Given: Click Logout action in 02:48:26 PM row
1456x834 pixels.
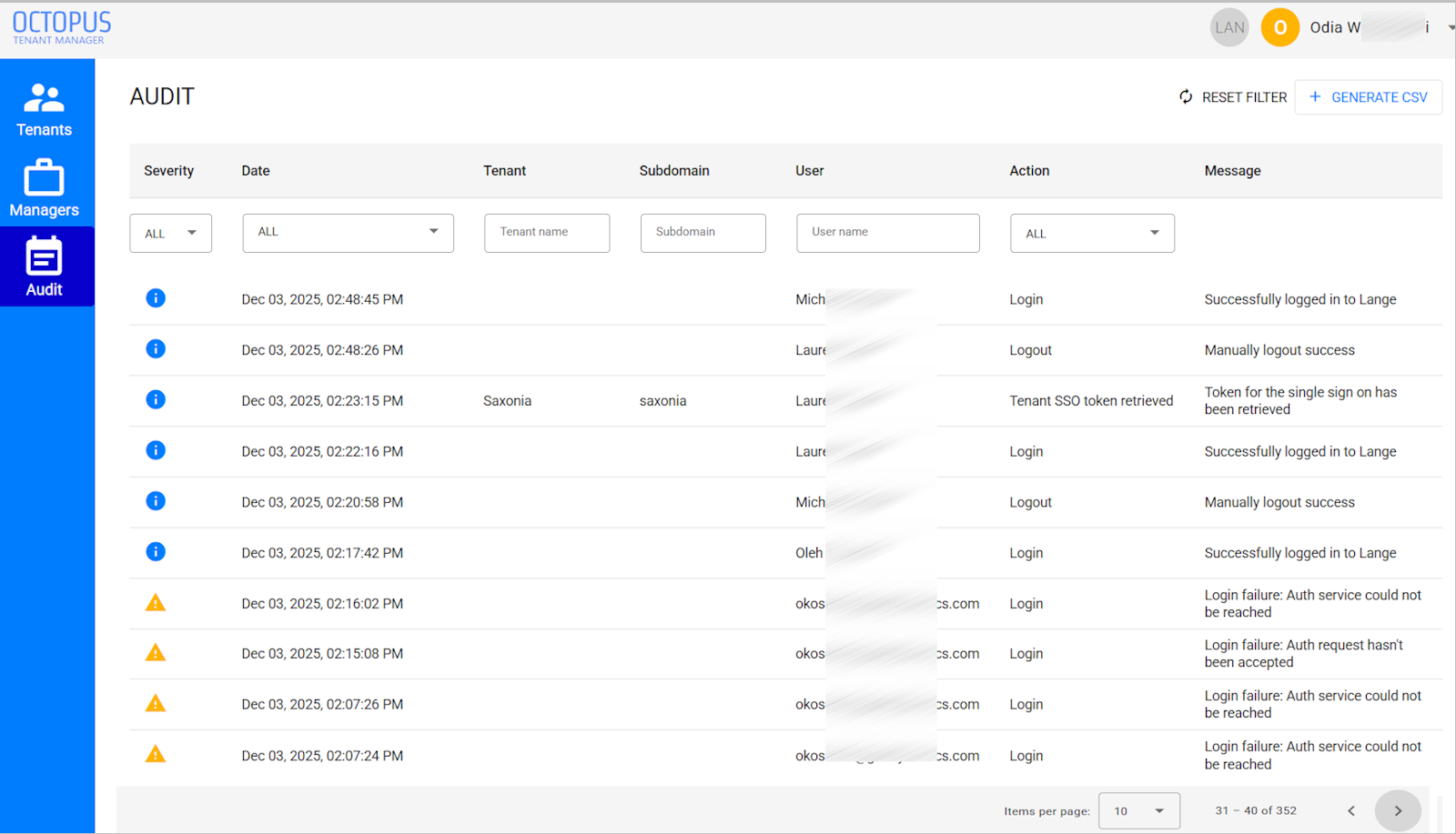Looking at the screenshot, I should (x=1030, y=350).
